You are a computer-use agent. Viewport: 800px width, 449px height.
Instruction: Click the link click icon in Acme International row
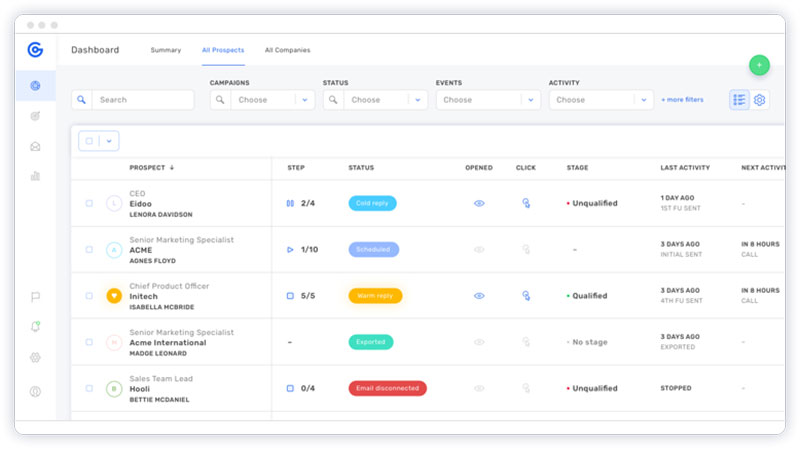tap(526, 342)
